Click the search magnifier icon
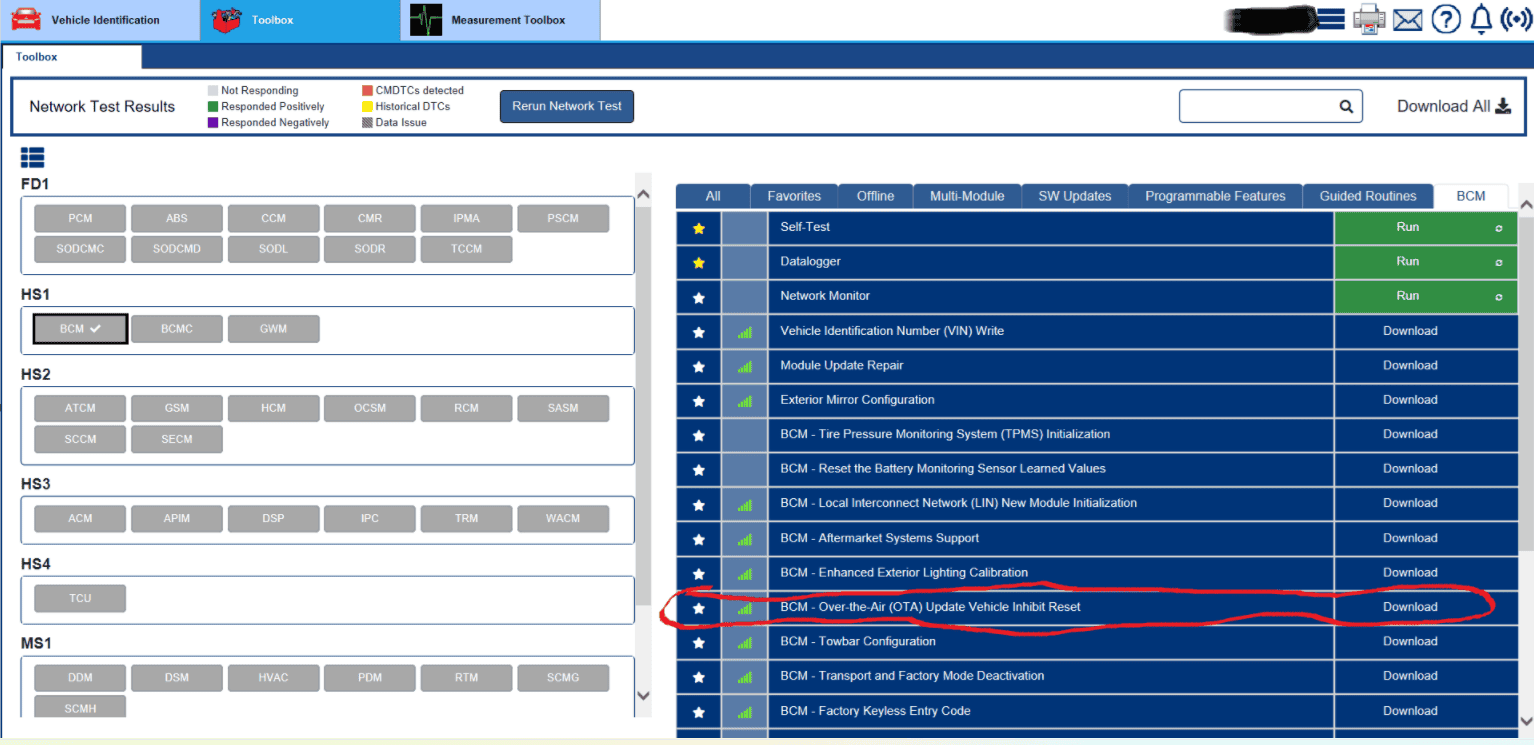Viewport: 1534px width, 745px height. pos(1346,107)
